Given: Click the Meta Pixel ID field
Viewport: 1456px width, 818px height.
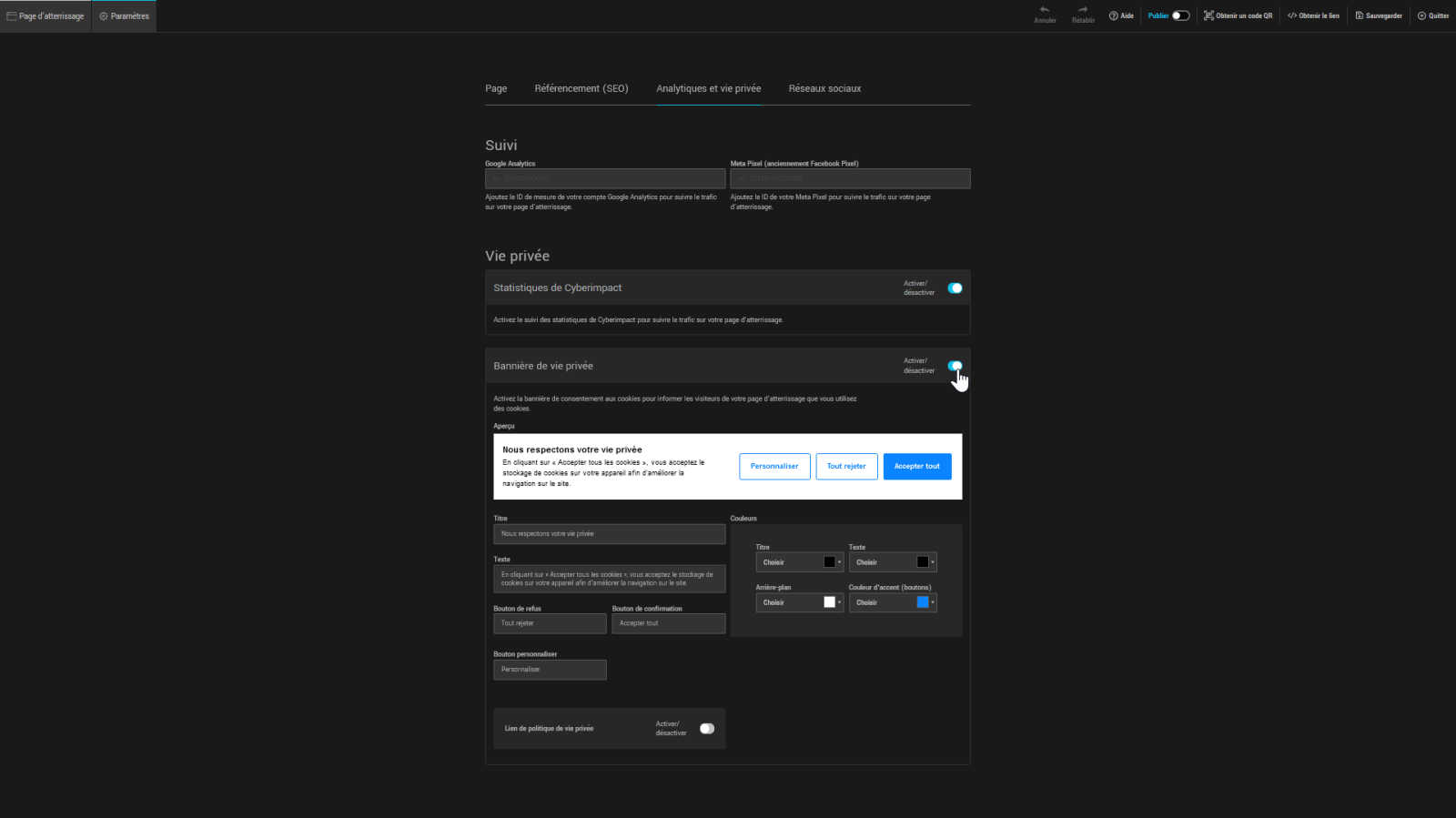Looking at the screenshot, I should tap(850, 178).
